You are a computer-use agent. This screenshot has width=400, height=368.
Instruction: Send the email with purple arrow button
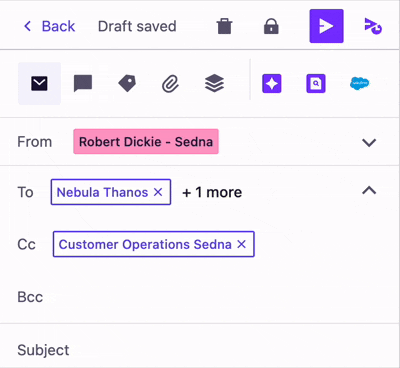pos(326,26)
